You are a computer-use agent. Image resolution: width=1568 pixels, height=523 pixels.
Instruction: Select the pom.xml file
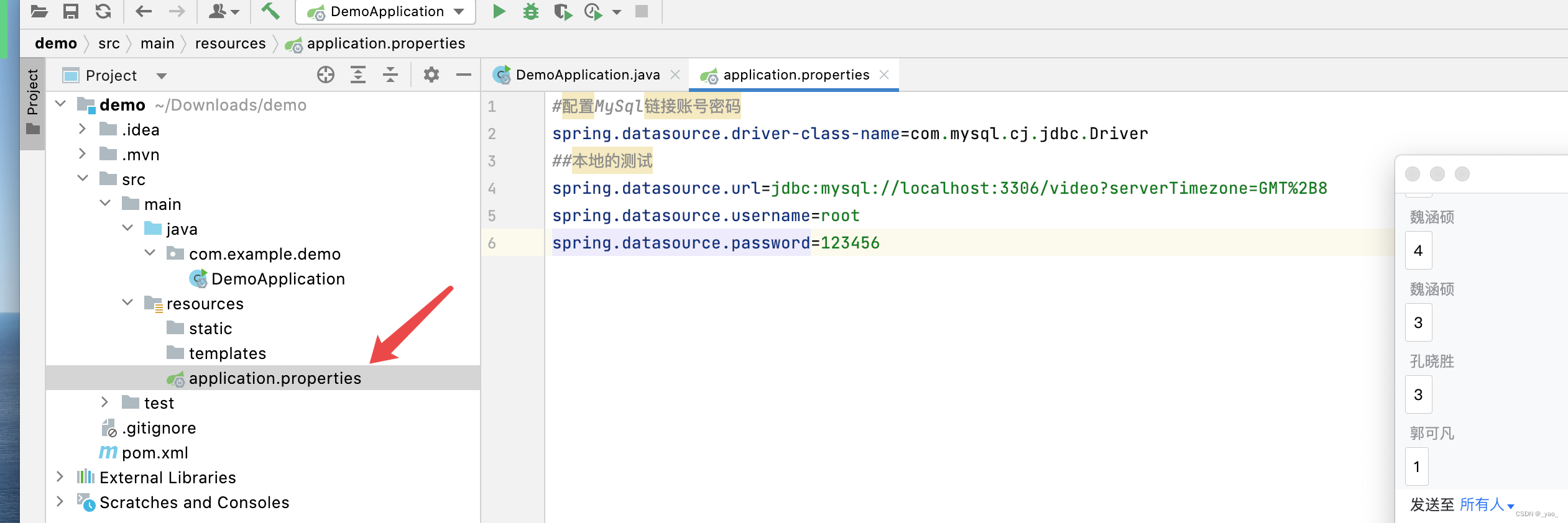pos(144,453)
